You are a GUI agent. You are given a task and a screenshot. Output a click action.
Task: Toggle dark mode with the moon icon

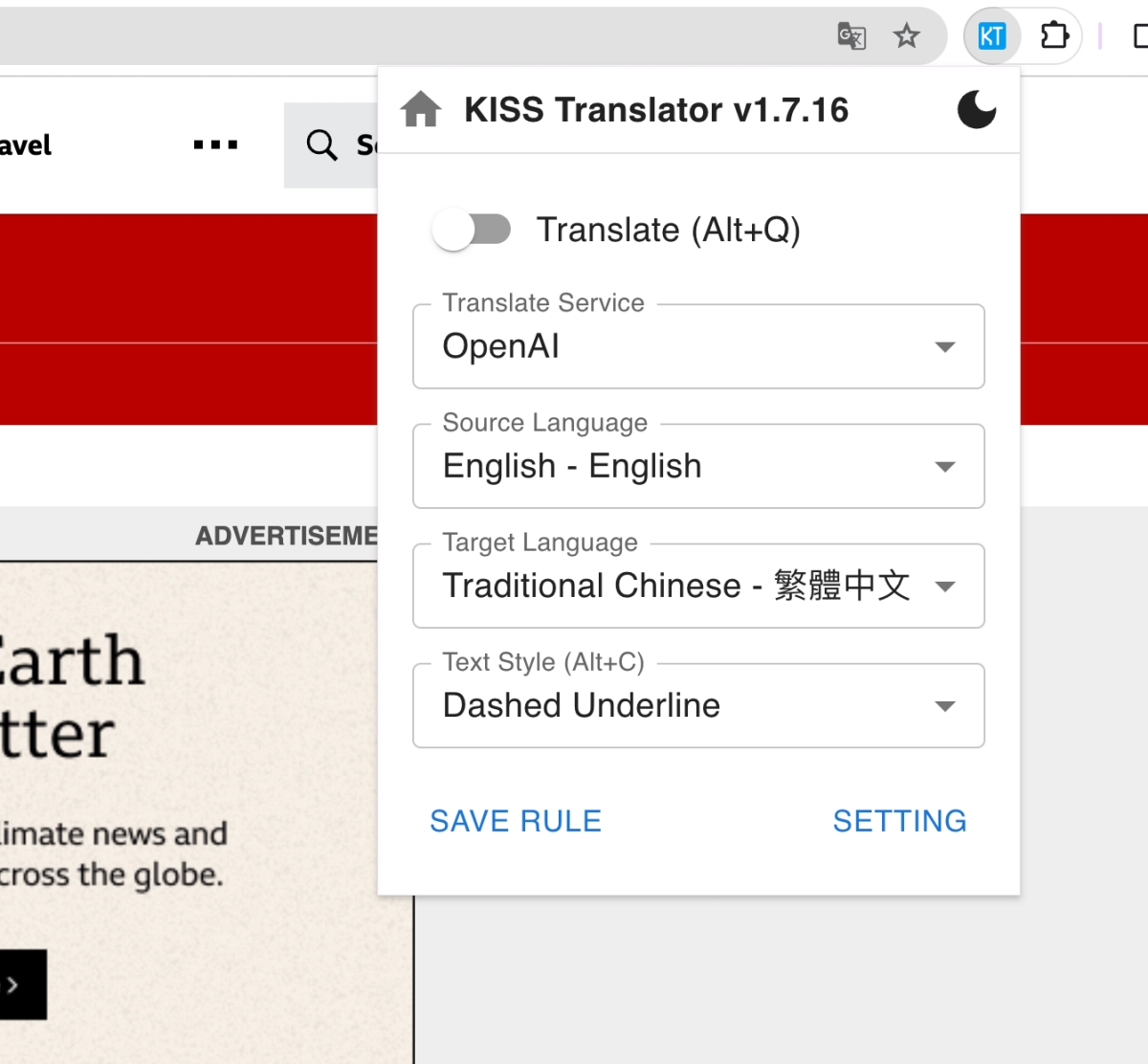pyautogui.click(x=976, y=110)
